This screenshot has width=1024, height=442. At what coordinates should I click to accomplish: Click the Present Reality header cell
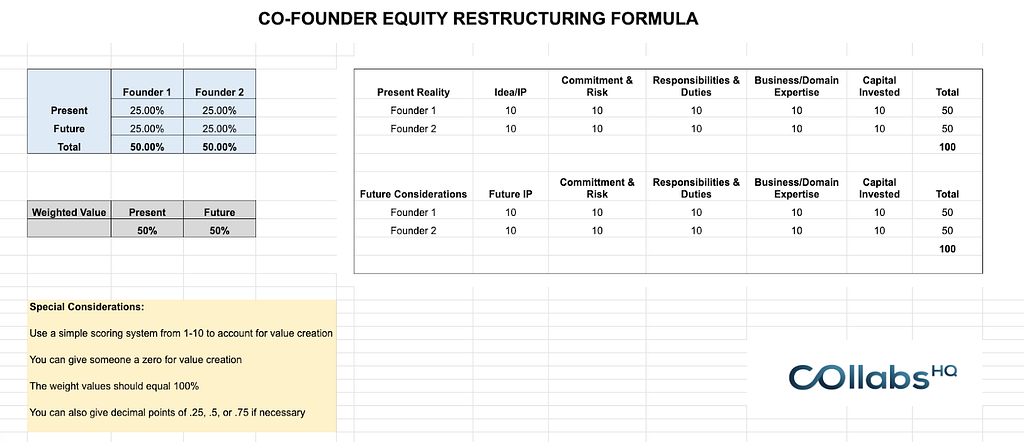pos(413,92)
